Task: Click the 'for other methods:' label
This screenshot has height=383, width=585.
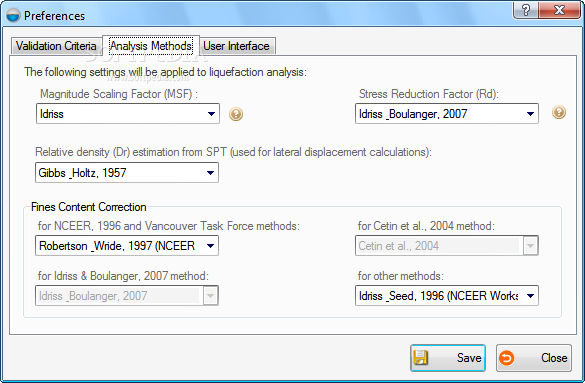Action: tap(401, 276)
